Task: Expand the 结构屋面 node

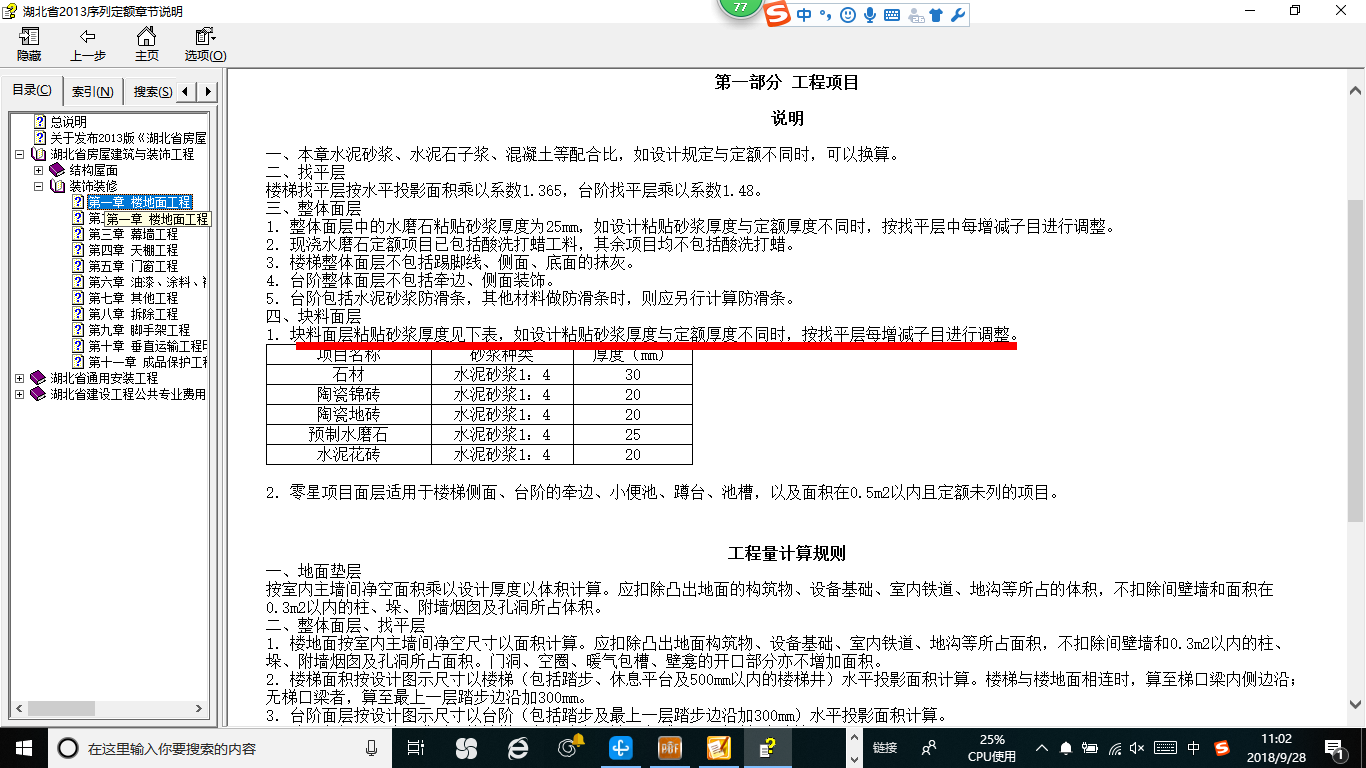Action: 38,170
